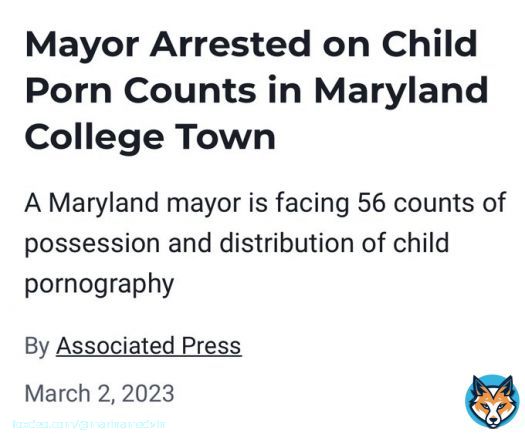
Task: Click the fox logo icon
Action: [491, 402]
